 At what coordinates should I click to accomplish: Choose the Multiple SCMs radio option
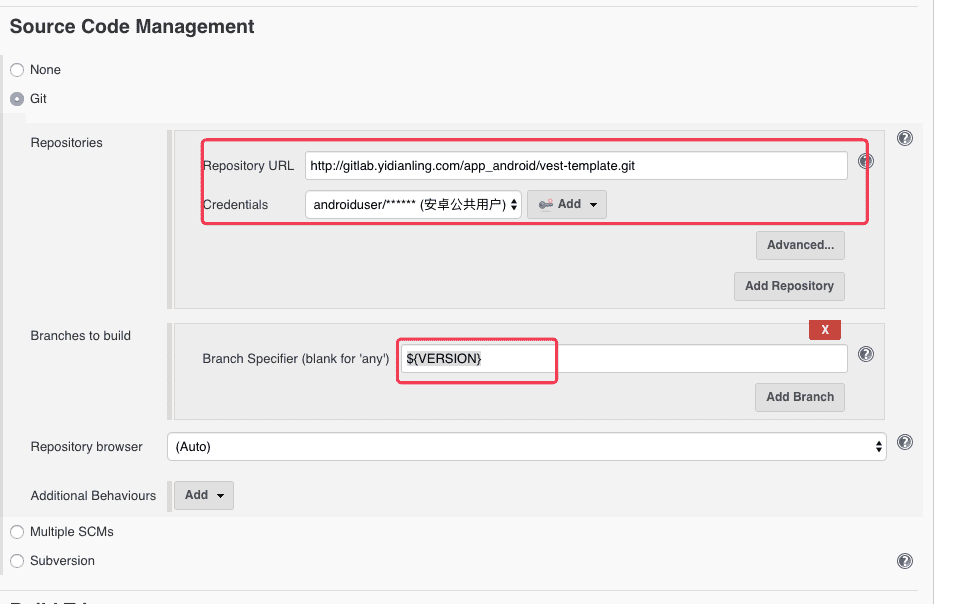click(x=17, y=532)
